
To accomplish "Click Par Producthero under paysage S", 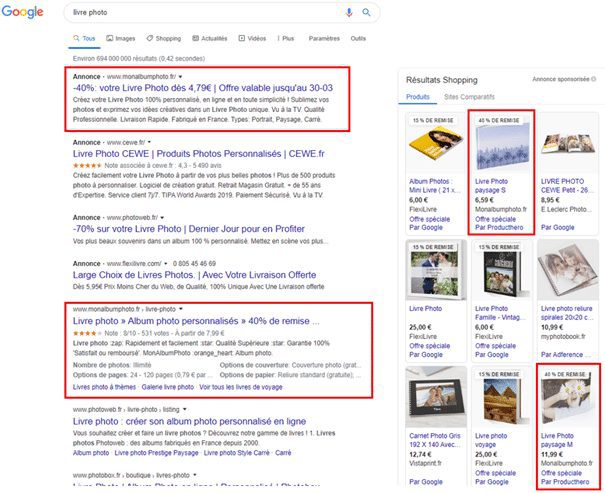I will coord(499,228).
